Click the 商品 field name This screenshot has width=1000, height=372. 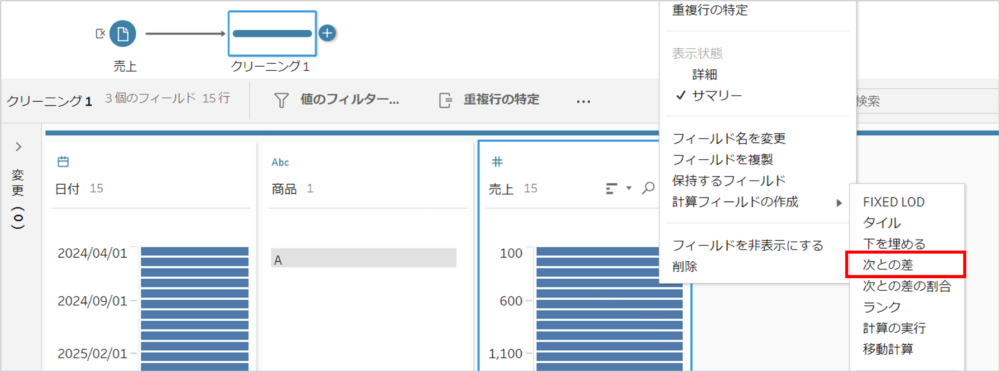[284, 188]
